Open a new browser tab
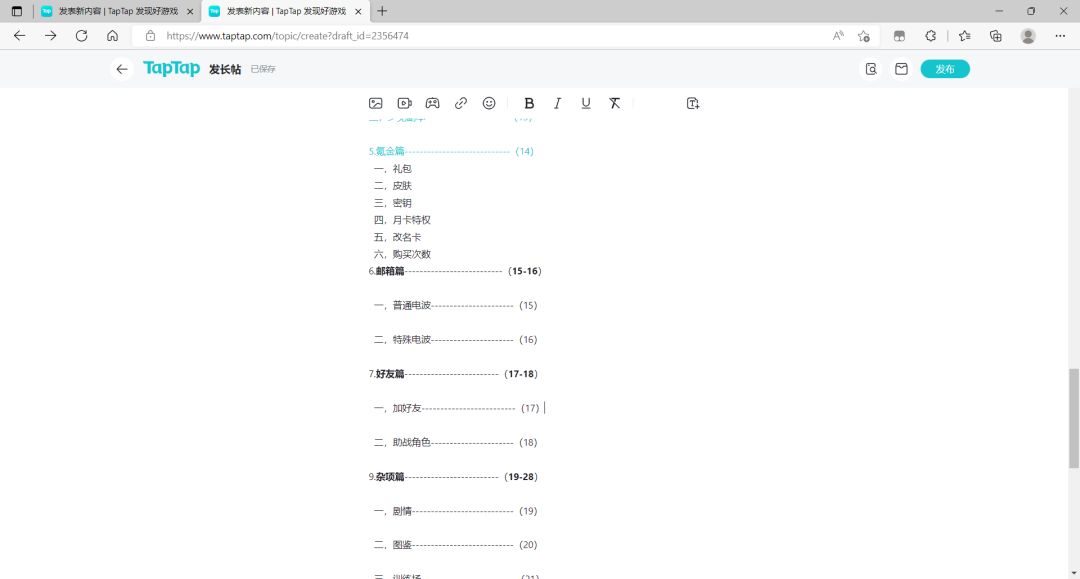 (x=382, y=11)
